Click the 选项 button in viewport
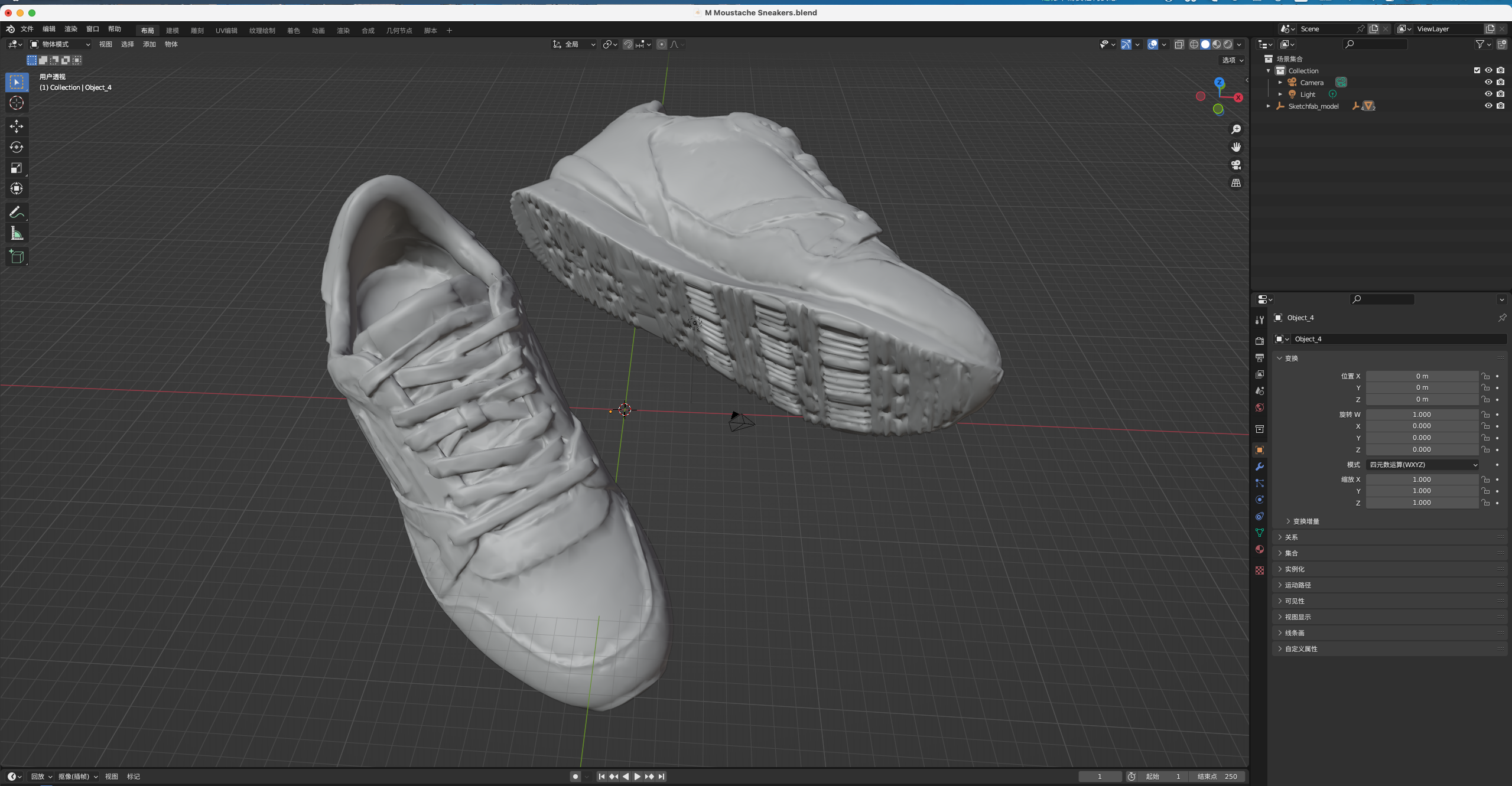This screenshot has height=786, width=1512. (1232, 60)
